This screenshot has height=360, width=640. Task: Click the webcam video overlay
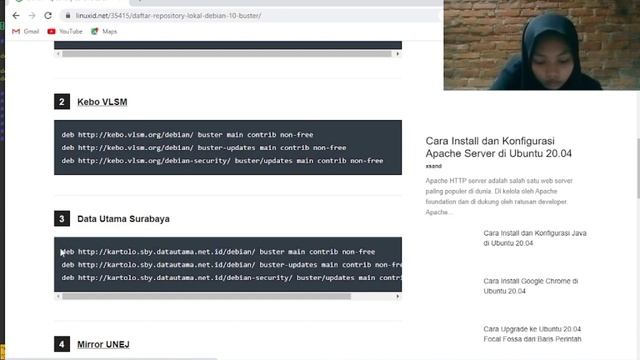542,45
